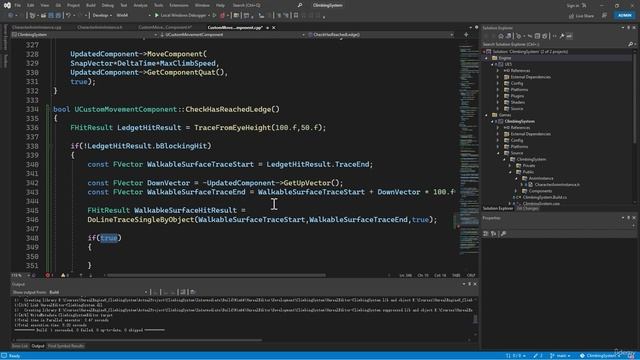
Task: Start Local Windows Debugger
Action: (x=180, y=15)
